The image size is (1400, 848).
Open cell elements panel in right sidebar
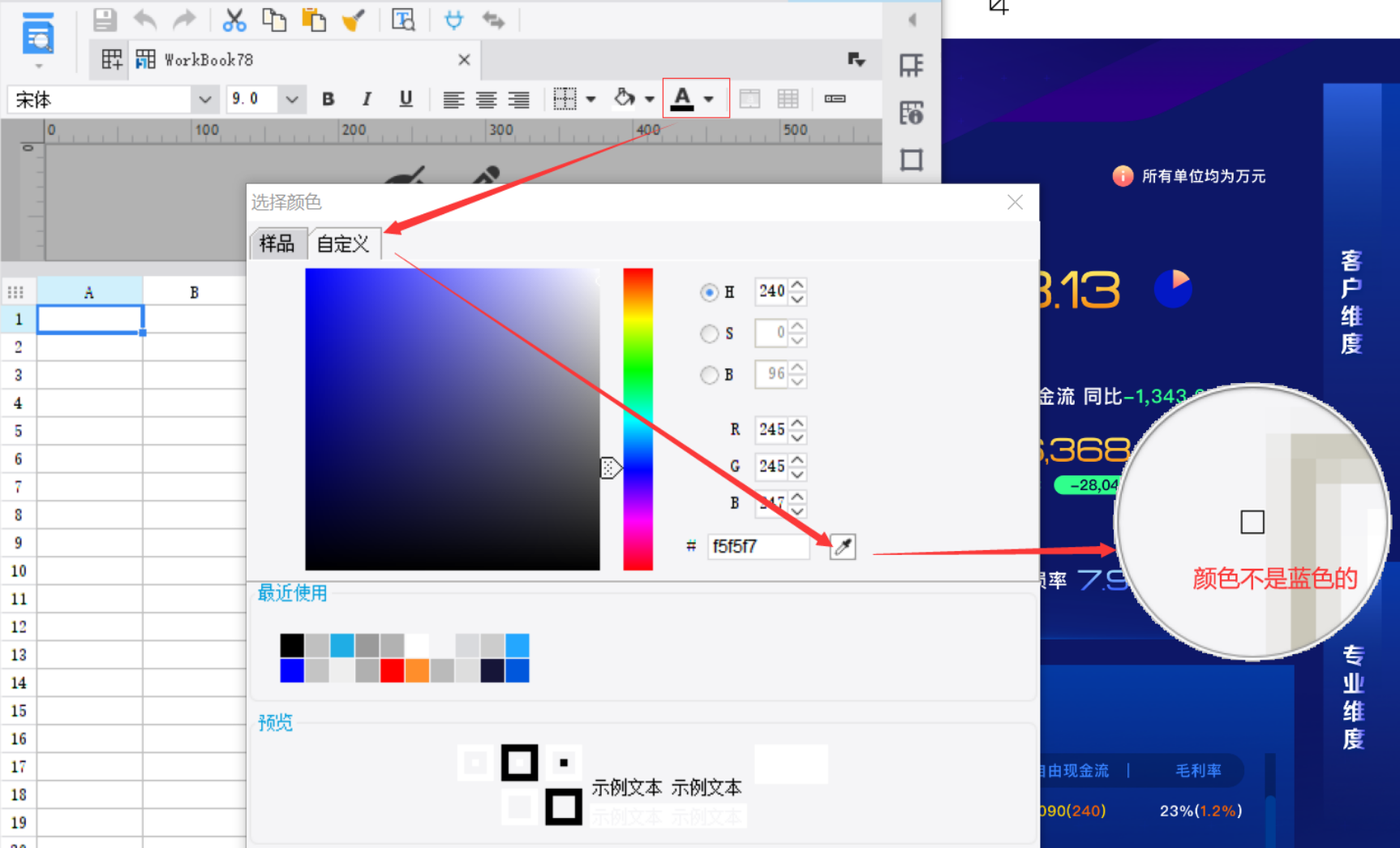tap(912, 65)
